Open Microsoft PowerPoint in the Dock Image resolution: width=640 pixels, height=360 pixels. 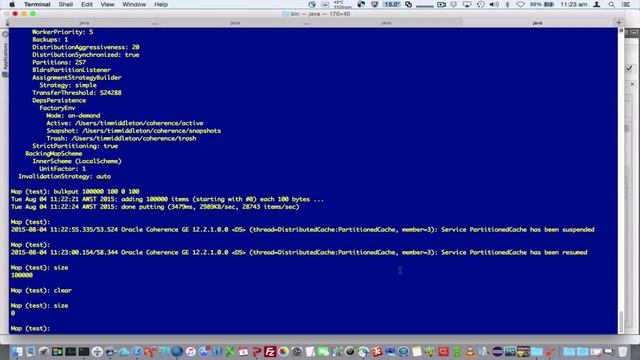tap(256, 351)
